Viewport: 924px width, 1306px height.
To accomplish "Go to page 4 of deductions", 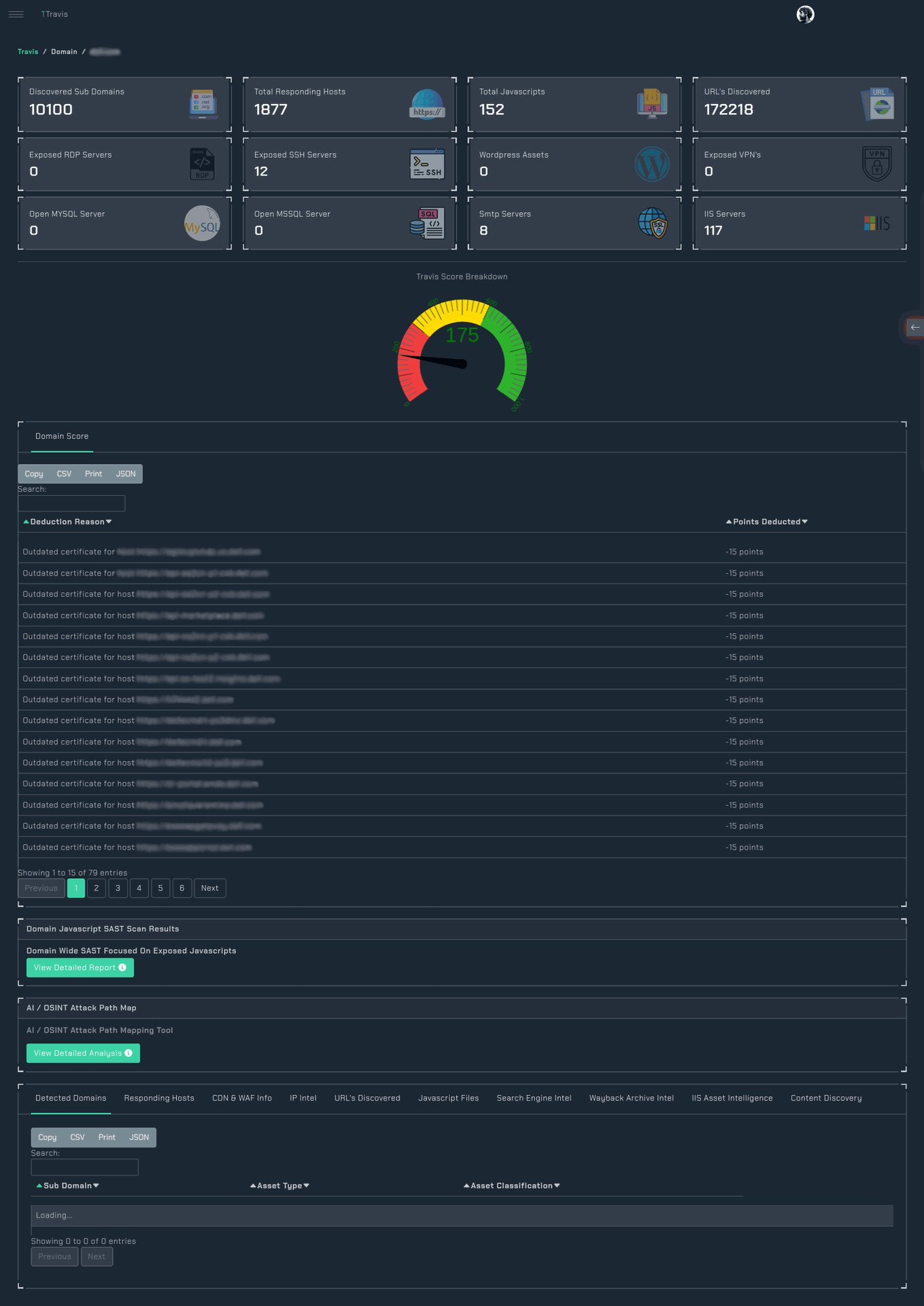I will click(x=139, y=888).
